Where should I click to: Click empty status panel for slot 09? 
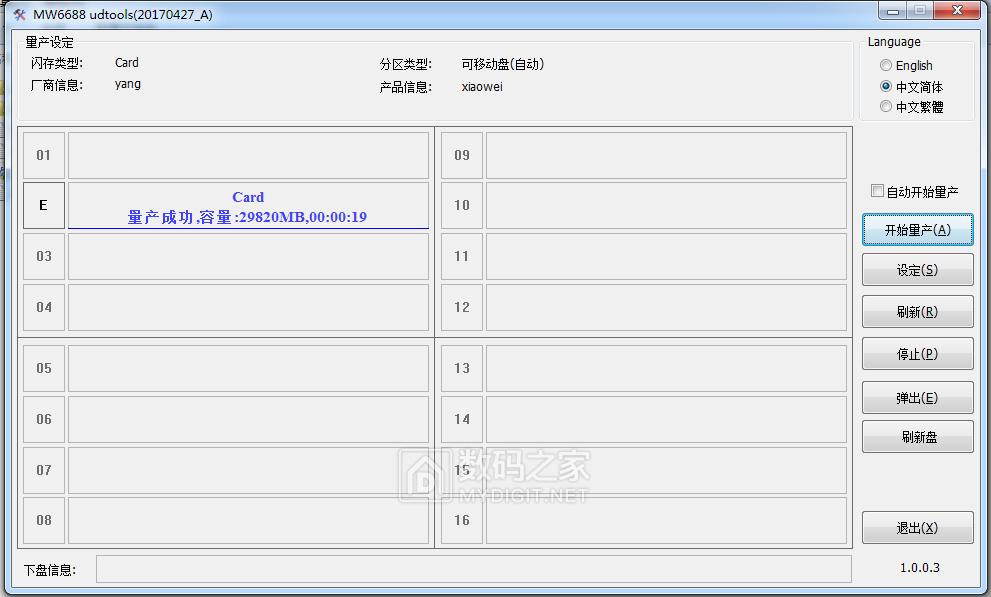point(666,155)
